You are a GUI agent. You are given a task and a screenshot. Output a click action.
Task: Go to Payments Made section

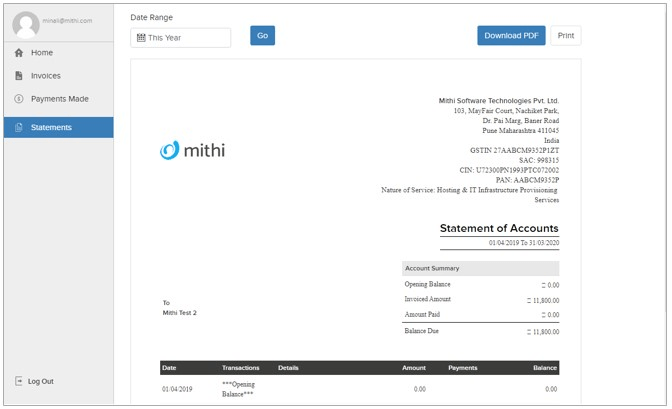pos(59,99)
